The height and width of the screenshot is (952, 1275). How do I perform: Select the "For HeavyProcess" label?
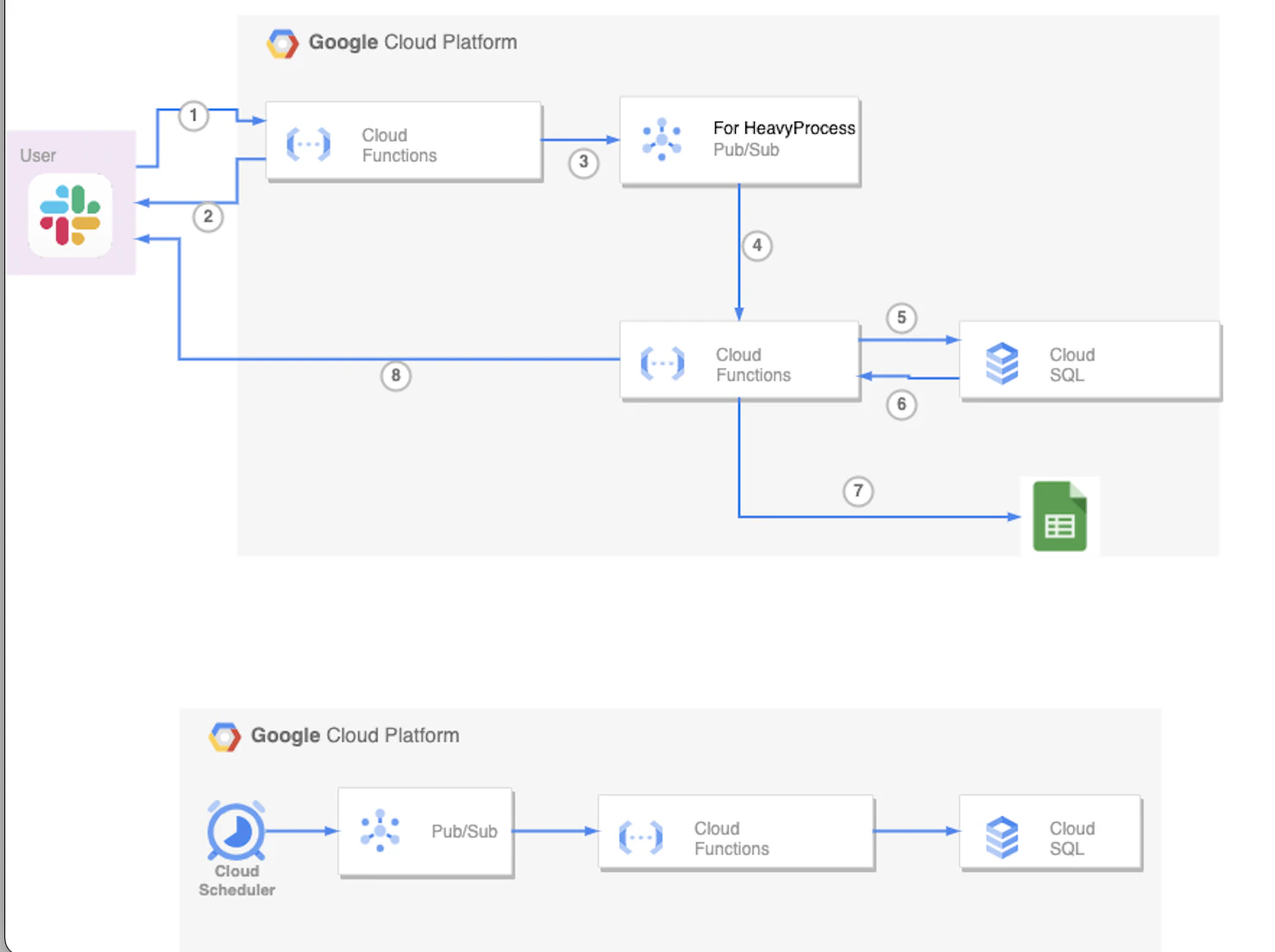784,128
